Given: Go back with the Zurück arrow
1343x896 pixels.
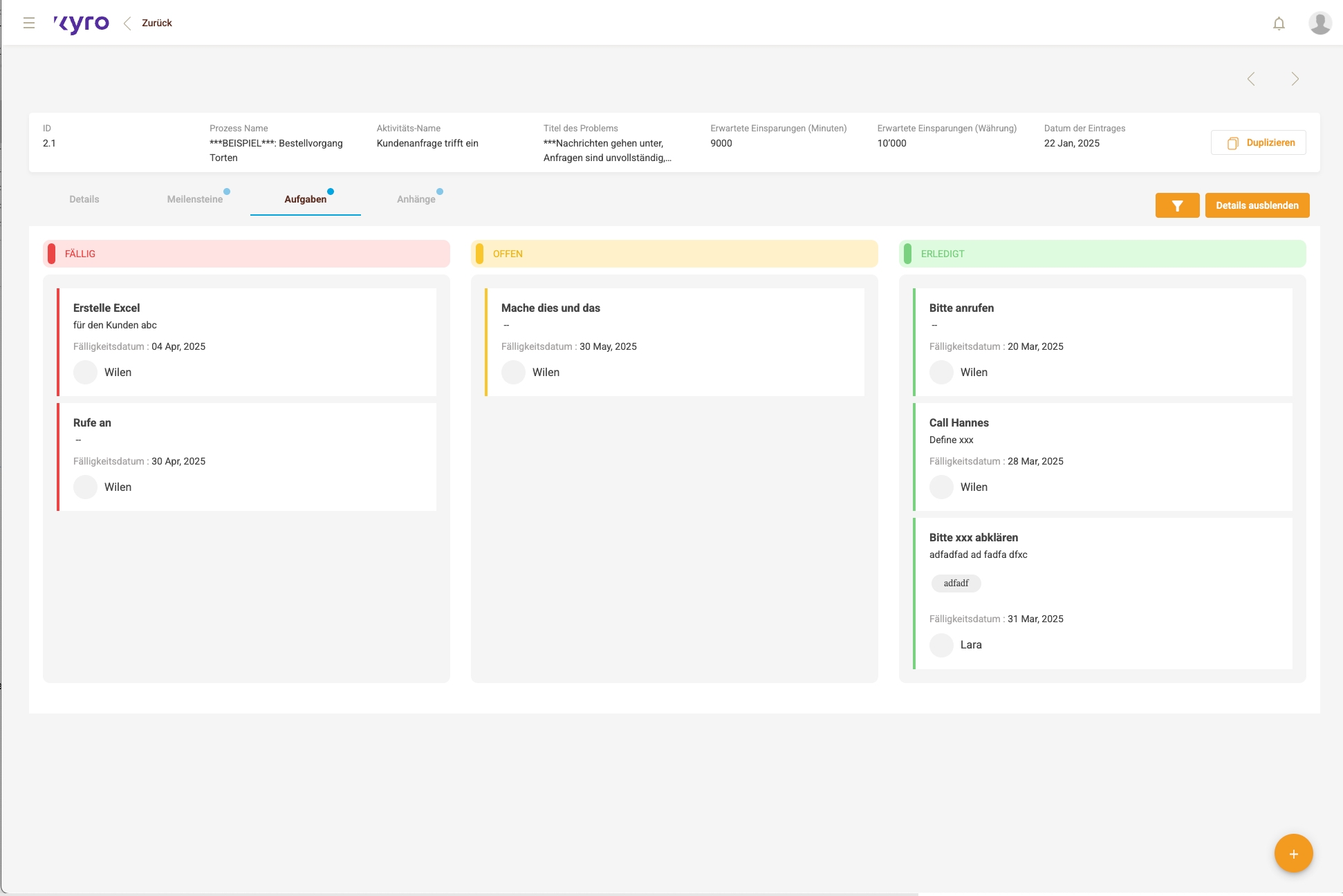Looking at the screenshot, I should [128, 23].
